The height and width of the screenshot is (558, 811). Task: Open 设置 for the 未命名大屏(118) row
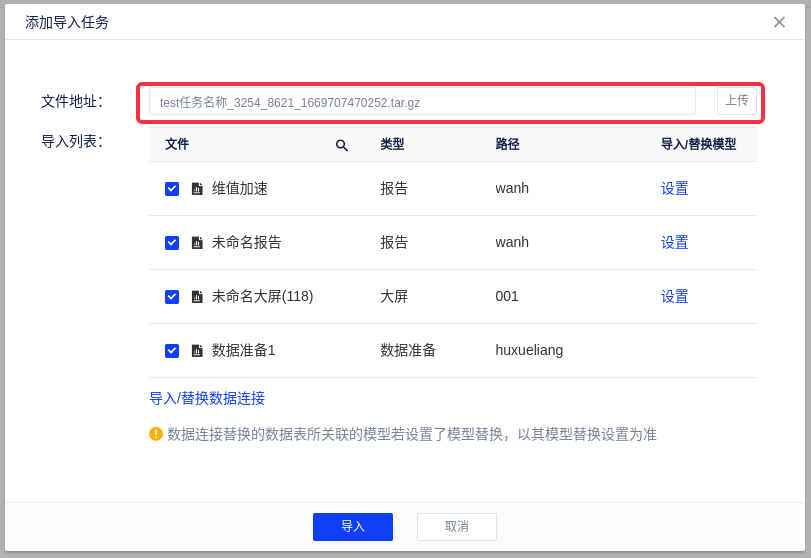coord(674,297)
